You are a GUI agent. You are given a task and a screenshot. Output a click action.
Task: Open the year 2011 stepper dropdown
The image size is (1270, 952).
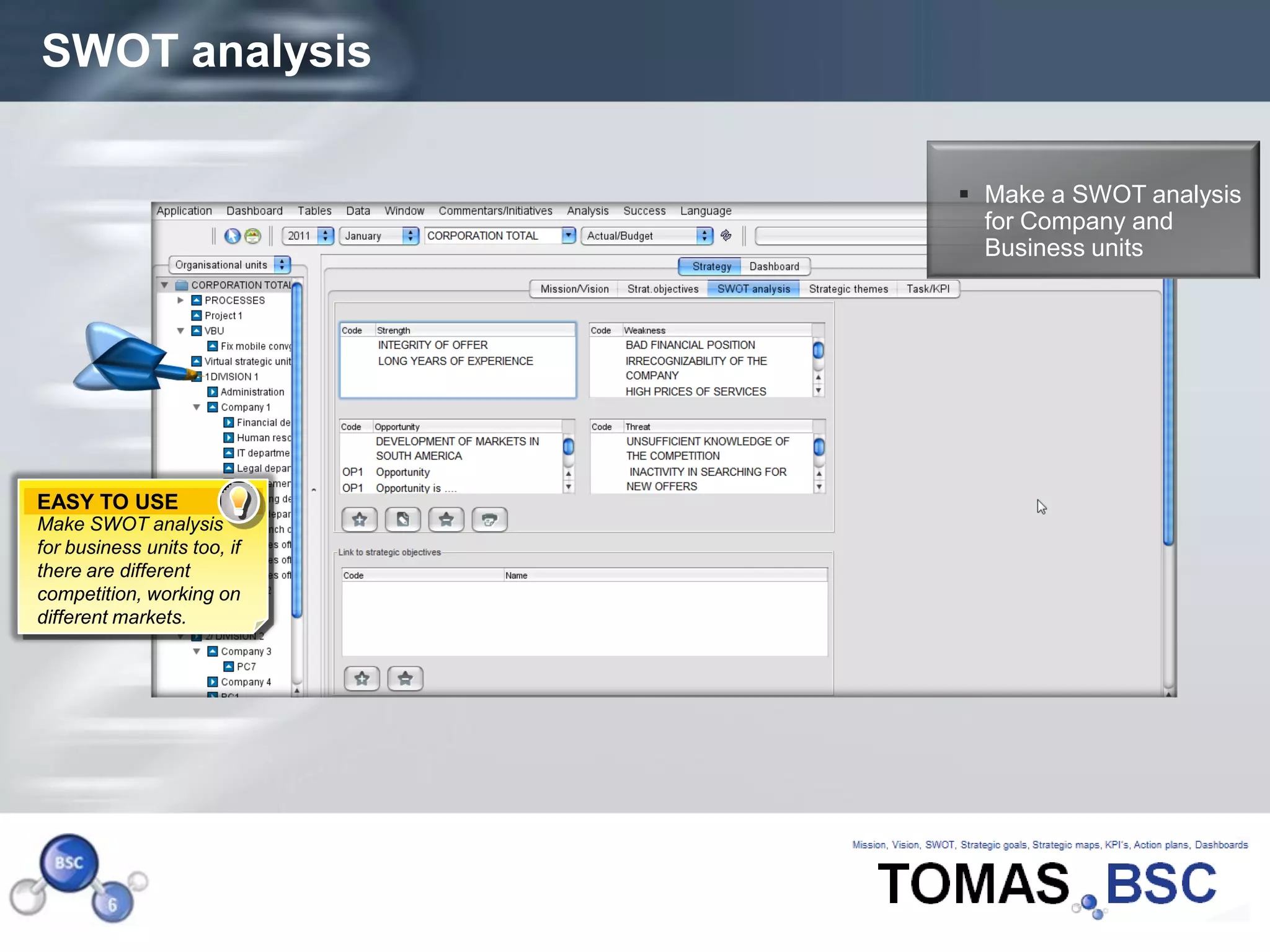[326, 236]
